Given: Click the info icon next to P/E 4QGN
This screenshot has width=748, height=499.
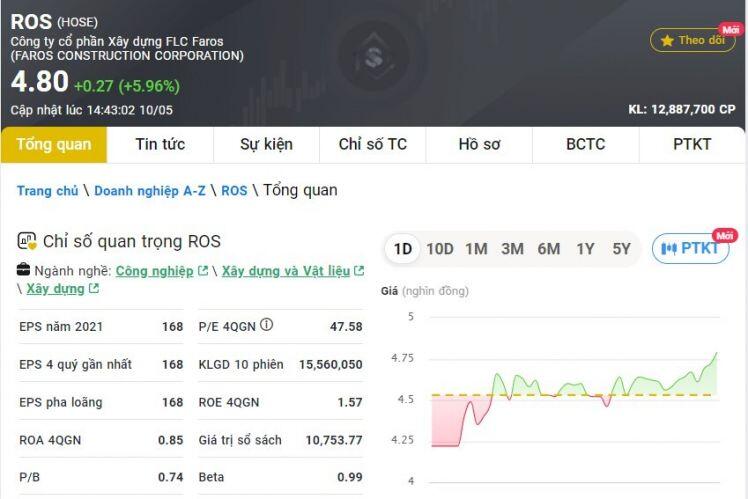Looking at the screenshot, I should point(267,325).
